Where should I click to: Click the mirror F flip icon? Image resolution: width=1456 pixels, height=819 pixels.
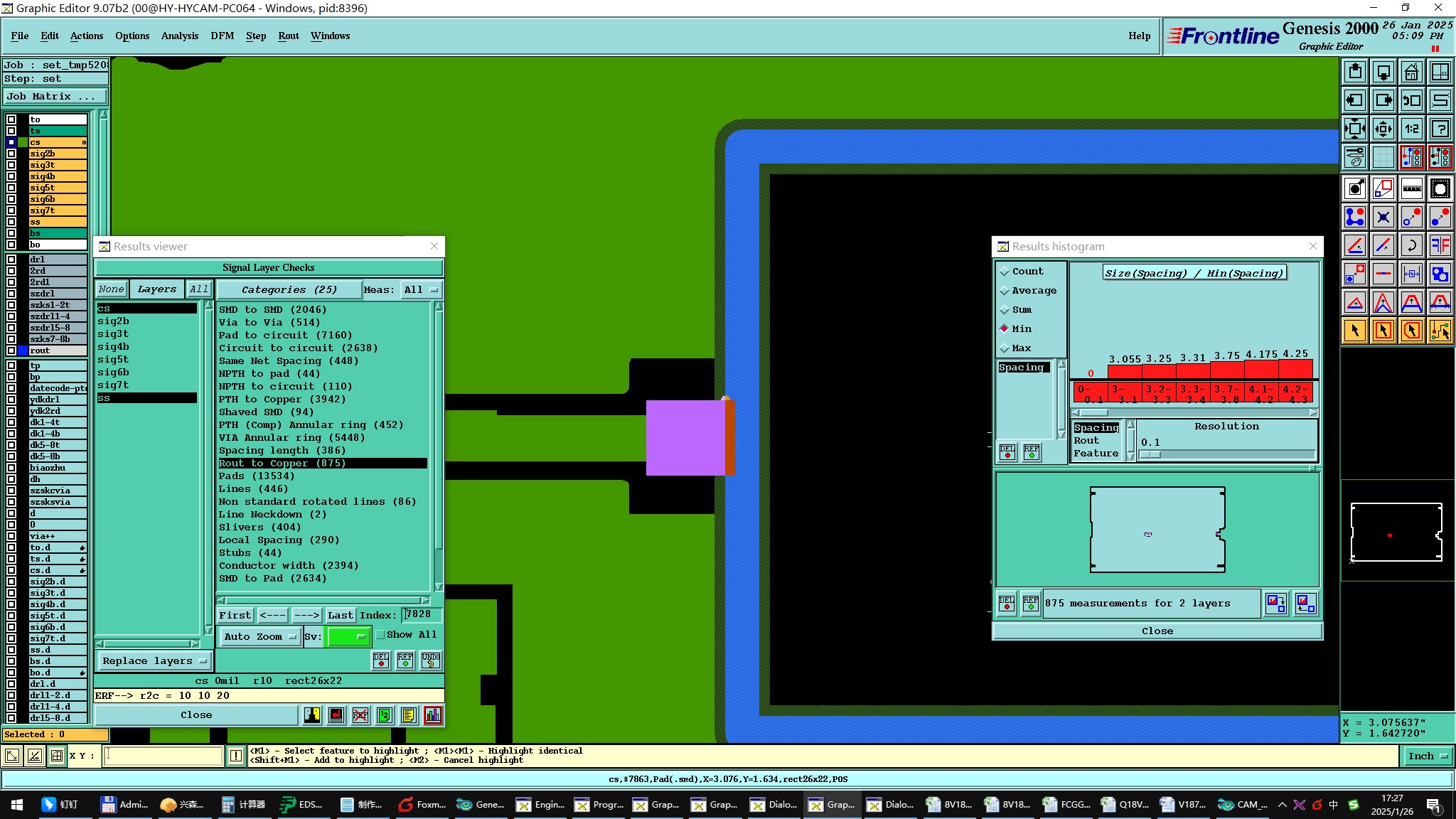tap(1440, 245)
